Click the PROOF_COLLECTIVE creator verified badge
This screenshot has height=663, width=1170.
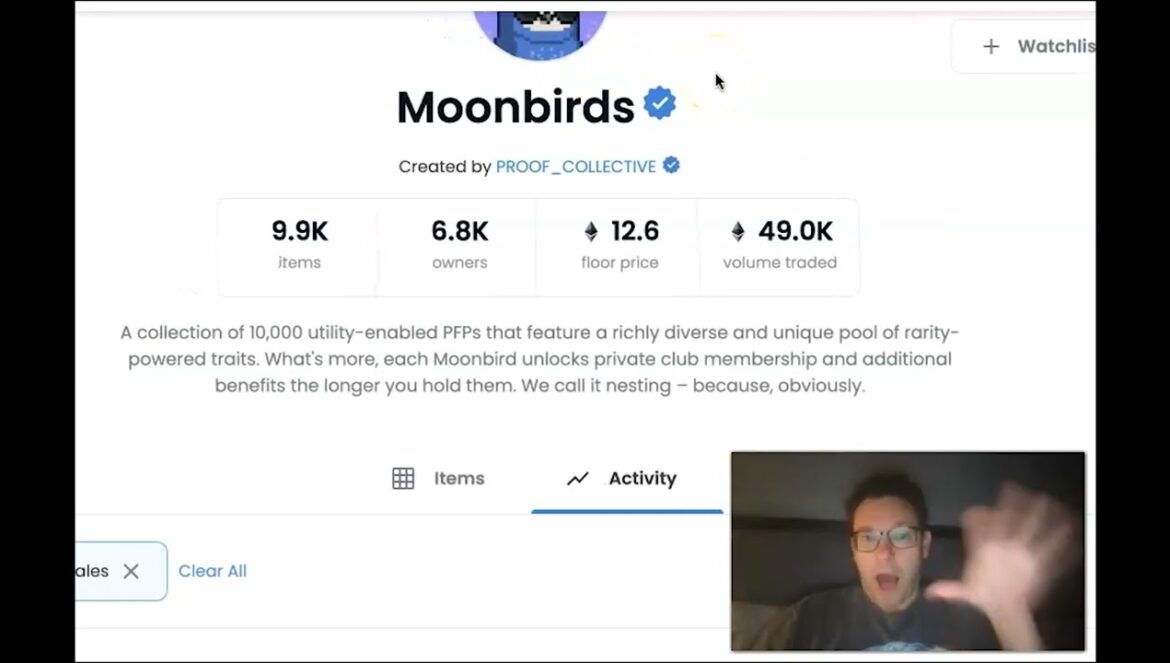click(671, 166)
